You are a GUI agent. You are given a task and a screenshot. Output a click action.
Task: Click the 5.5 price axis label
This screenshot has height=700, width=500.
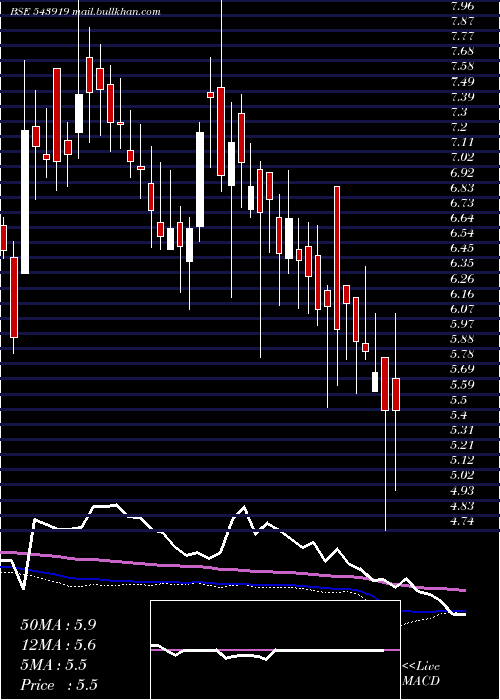click(x=460, y=400)
